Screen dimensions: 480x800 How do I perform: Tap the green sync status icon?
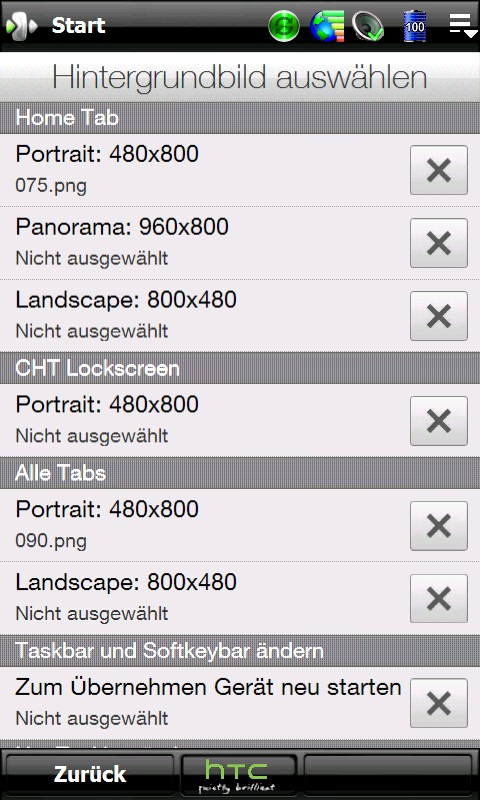click(x=284, y=26)
